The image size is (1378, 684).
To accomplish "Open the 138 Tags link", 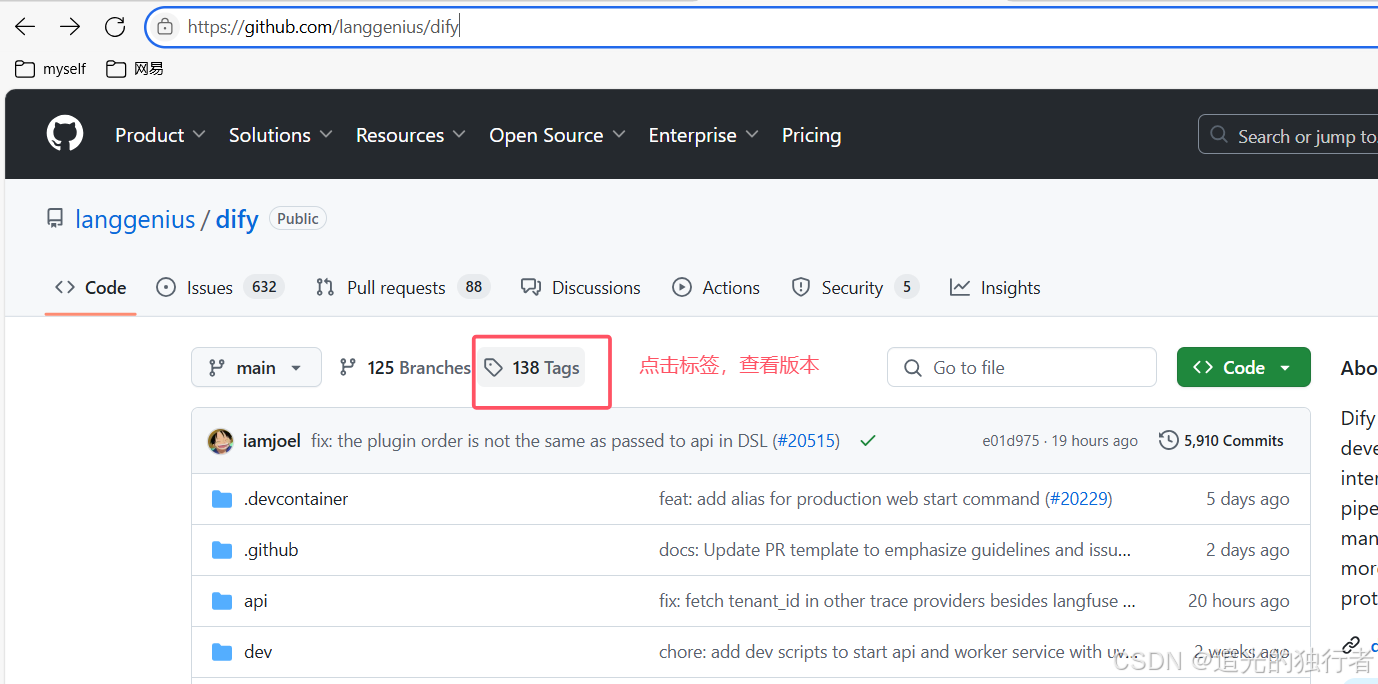I will (532, 368).
